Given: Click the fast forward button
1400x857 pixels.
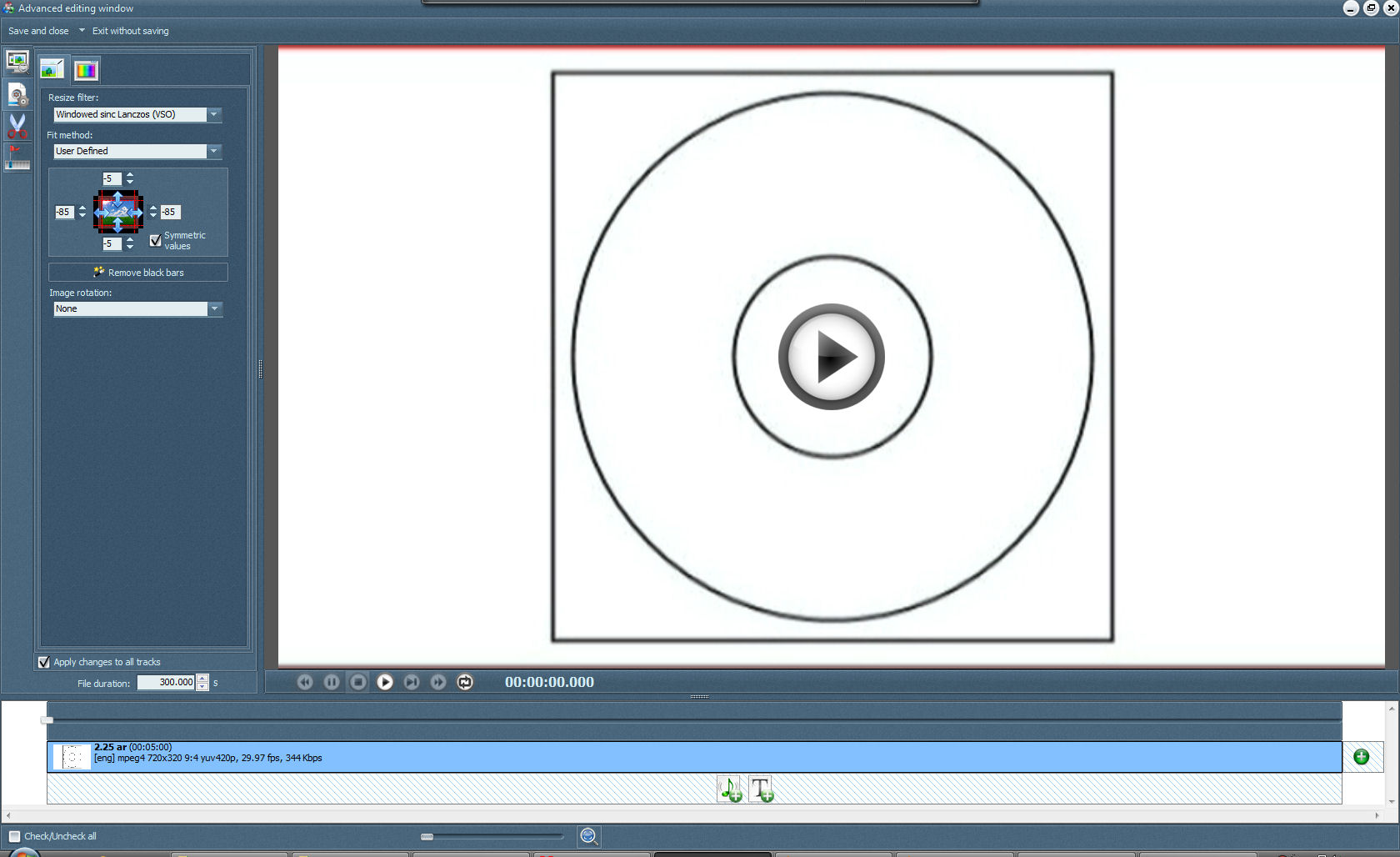Looking at the screenshot, I should [438, 682].
